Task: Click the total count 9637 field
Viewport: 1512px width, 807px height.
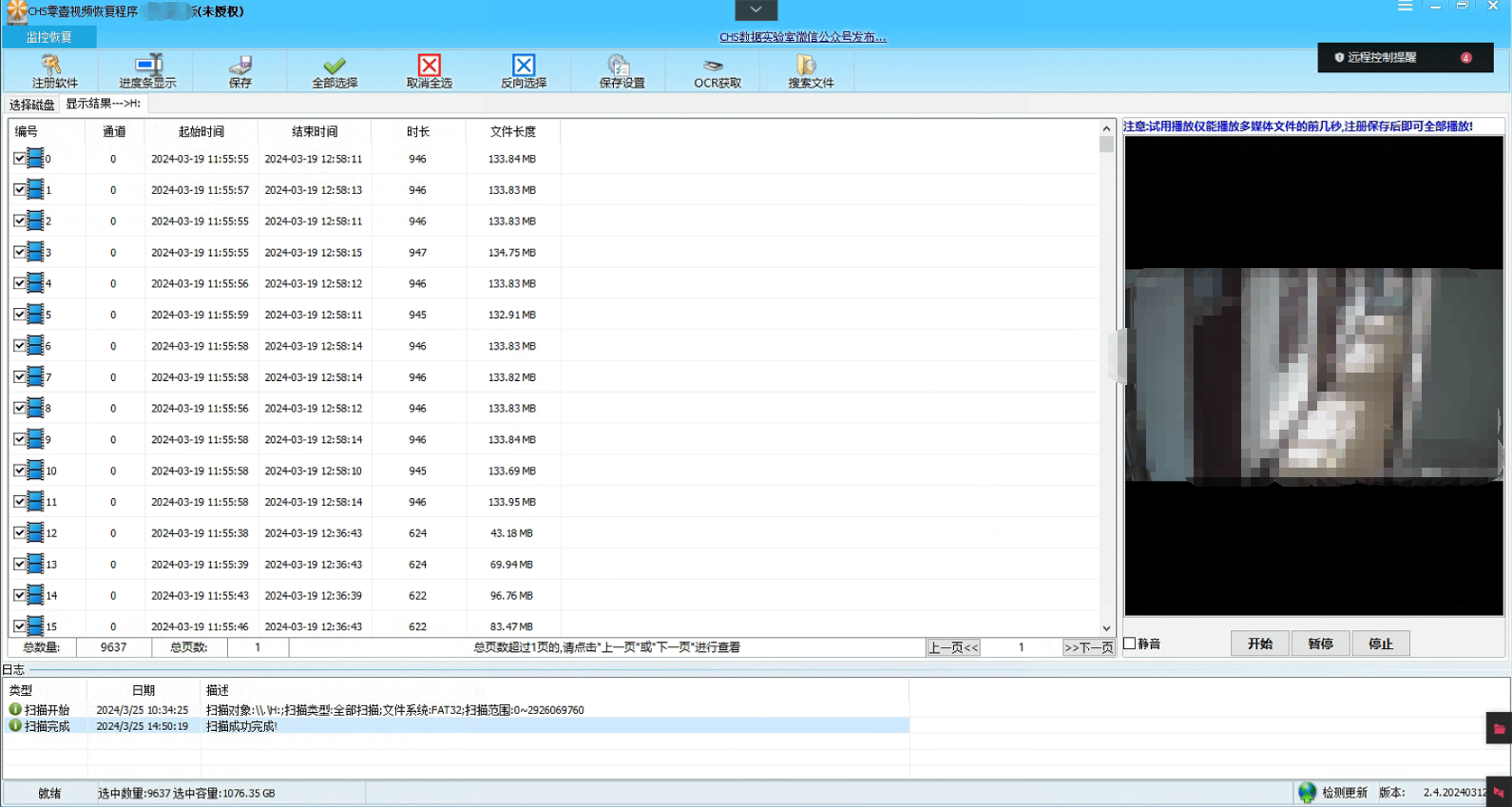Action: click(x=113, y=647)
